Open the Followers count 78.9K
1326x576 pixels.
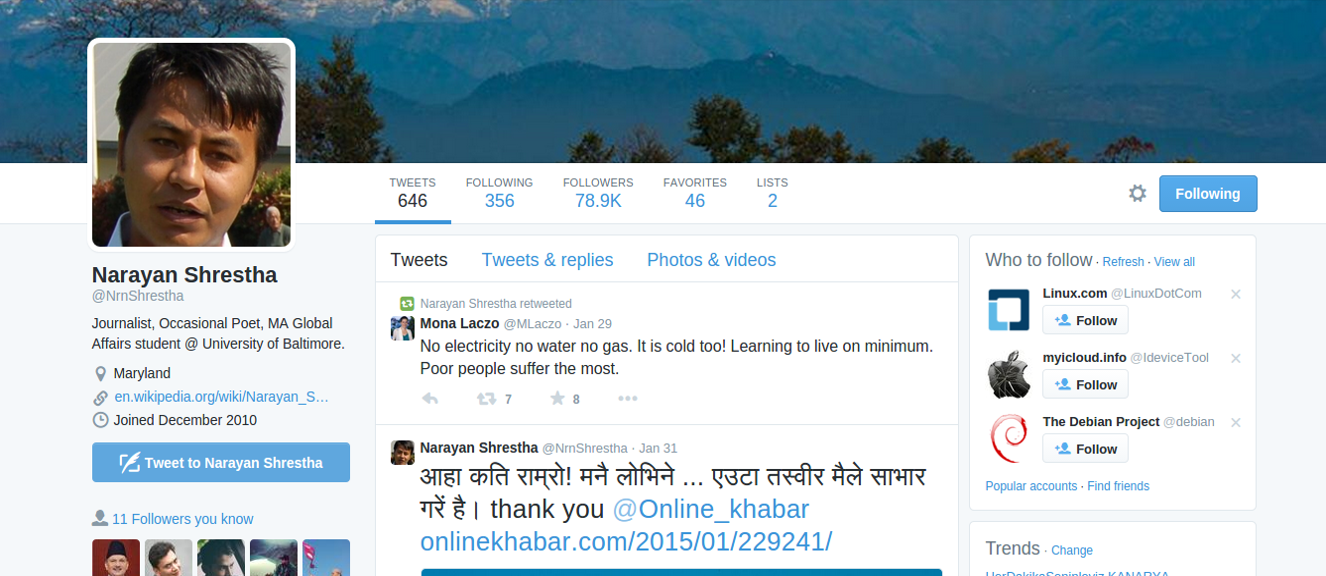598,193
